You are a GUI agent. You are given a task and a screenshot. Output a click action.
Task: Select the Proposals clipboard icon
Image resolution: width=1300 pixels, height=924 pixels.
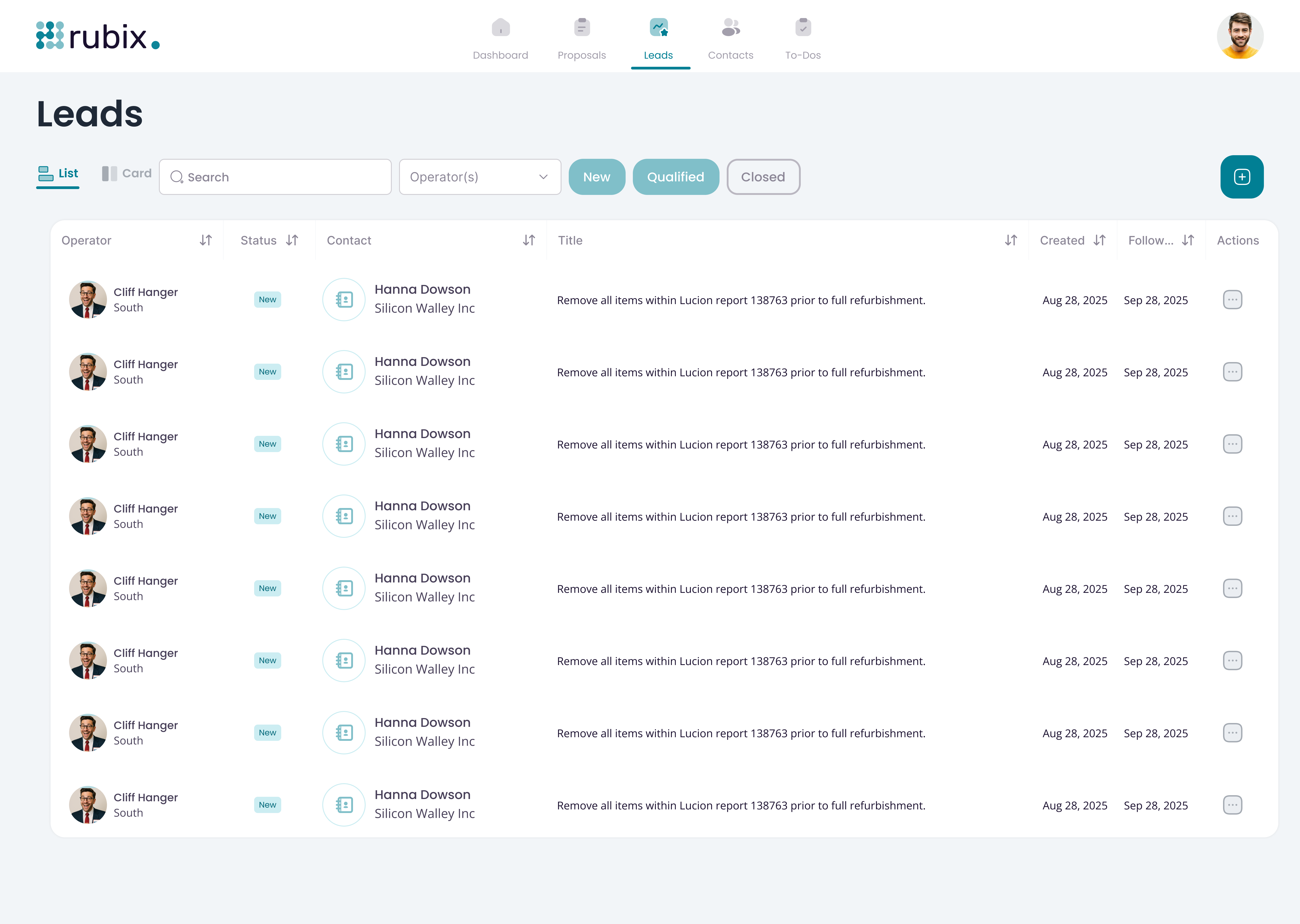point(581,27)
